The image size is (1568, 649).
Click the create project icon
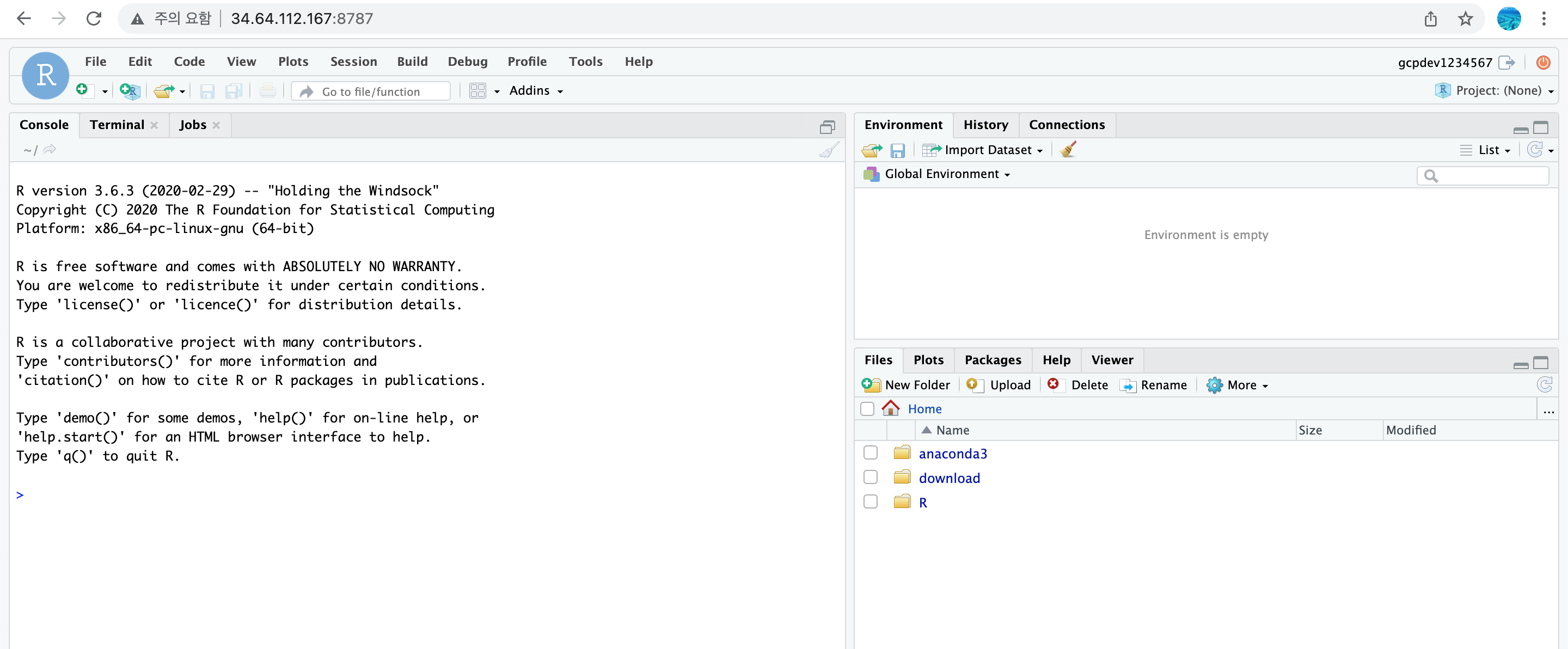[129, 91]
